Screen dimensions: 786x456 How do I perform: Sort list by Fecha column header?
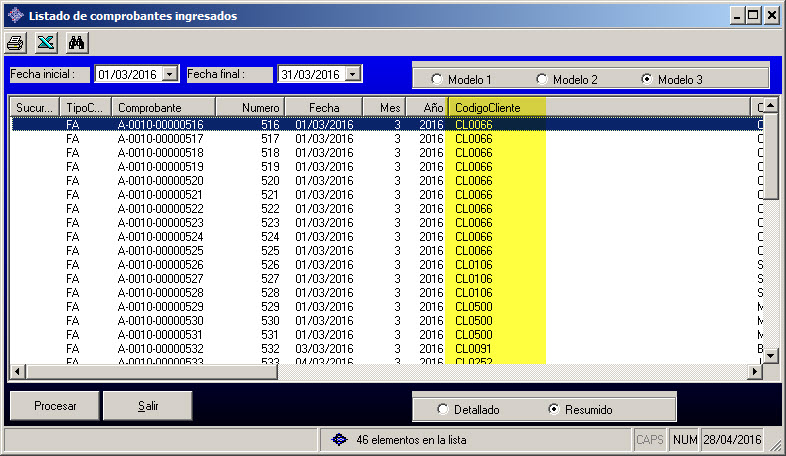coord(323,107)
